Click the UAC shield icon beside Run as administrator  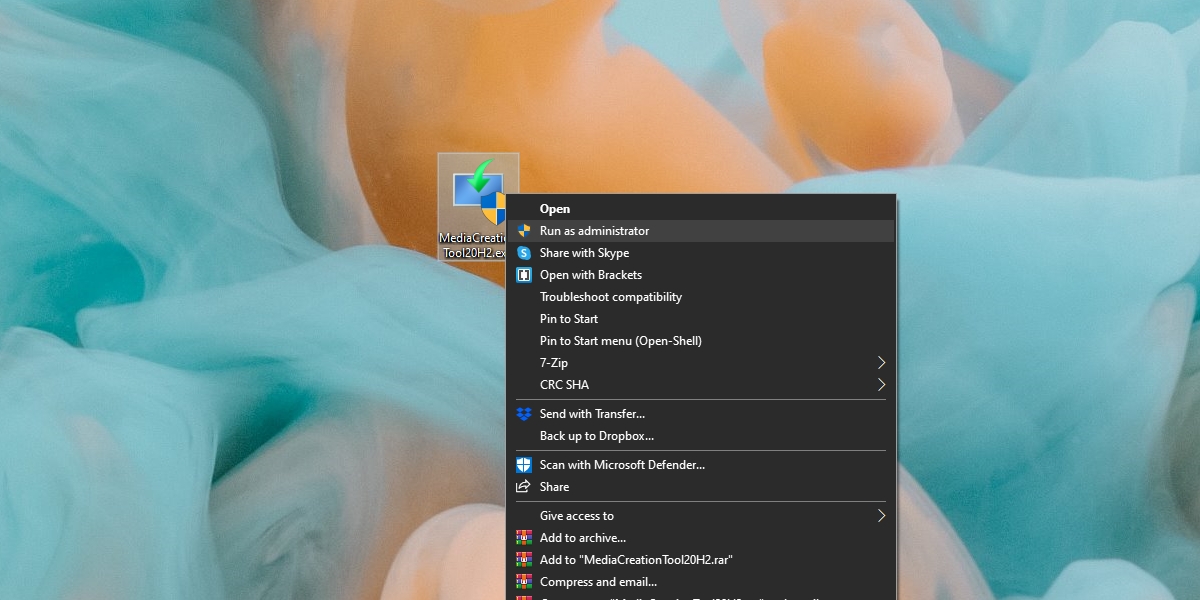523,231
